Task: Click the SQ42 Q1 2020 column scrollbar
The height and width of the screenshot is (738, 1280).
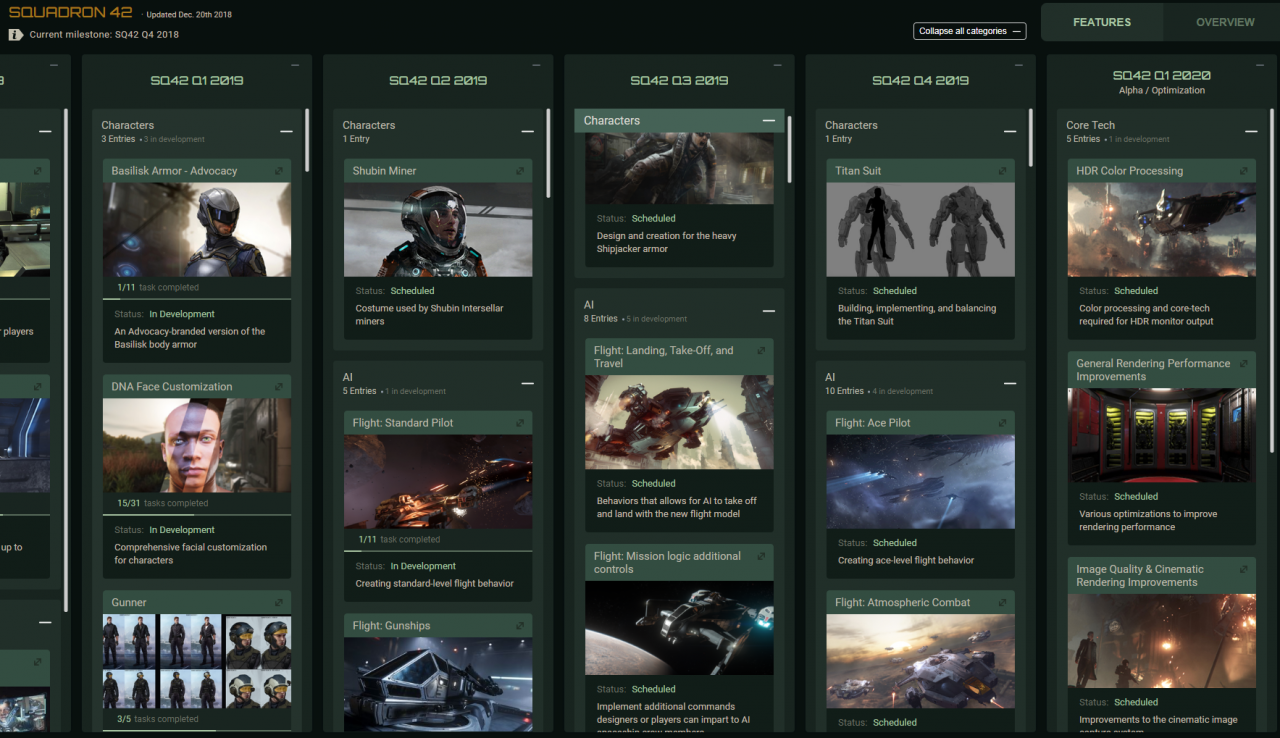Action: [x=1272, y=280]
